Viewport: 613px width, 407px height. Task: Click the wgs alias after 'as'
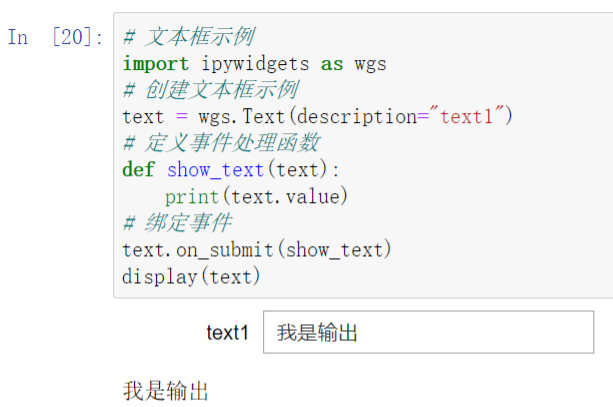[x=370, y=64]
